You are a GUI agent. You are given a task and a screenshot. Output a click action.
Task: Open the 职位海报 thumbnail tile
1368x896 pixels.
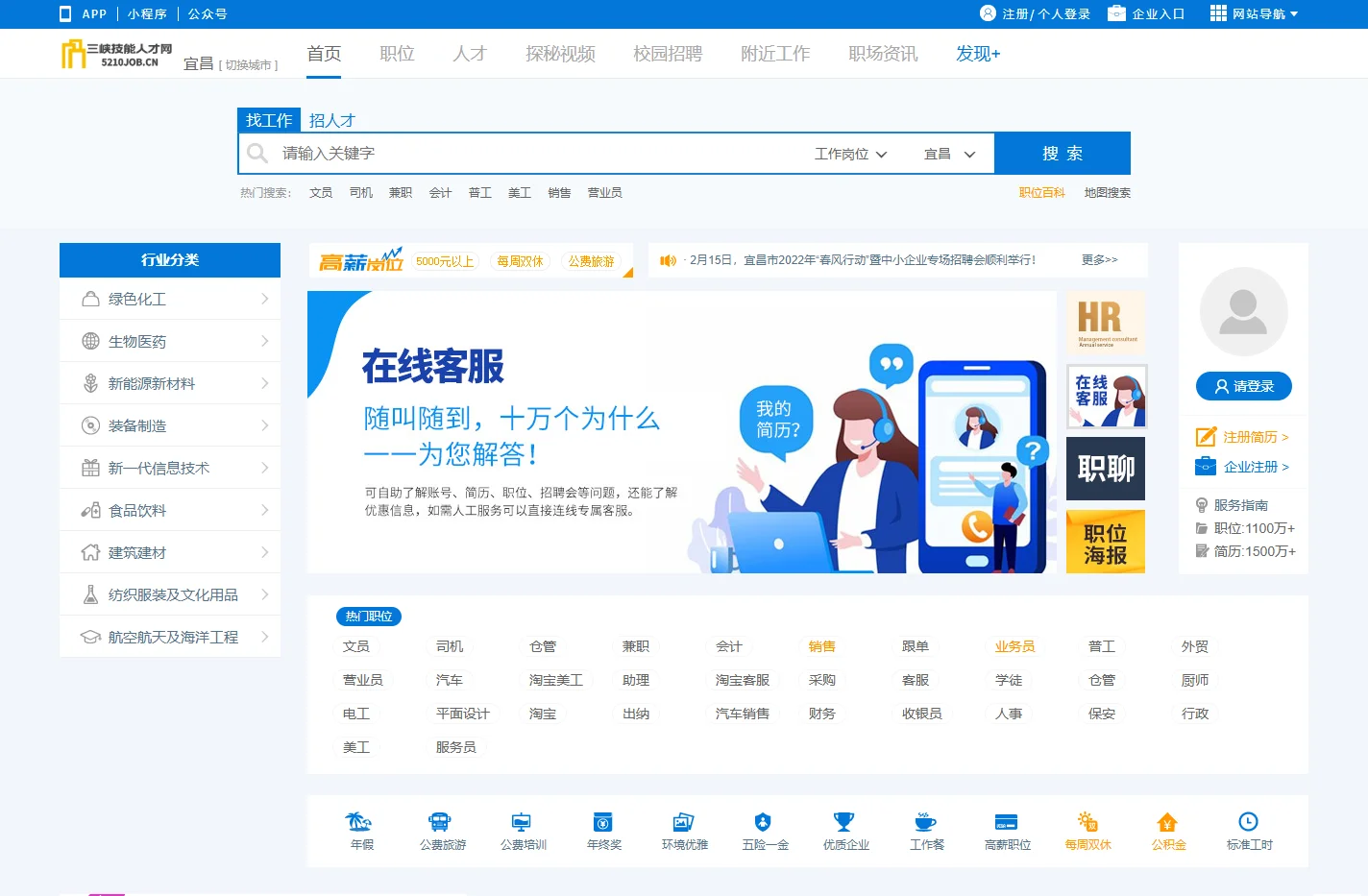pos(1106,543)
